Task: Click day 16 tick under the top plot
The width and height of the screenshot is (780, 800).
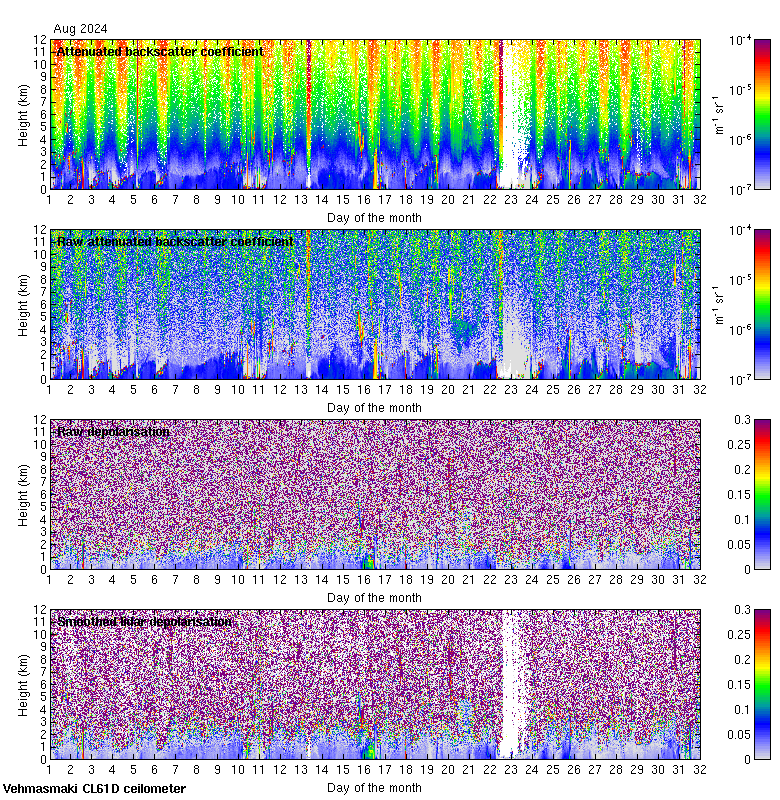Action: point(363,198)
